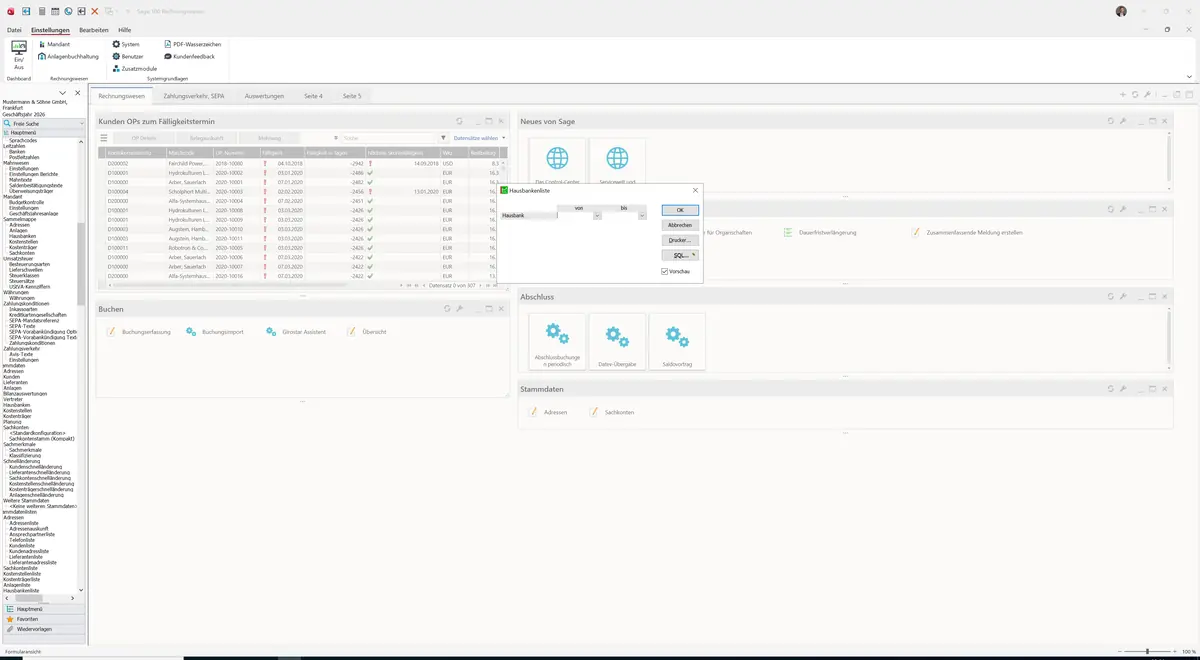Click Abbrechen in the Hausbankenliste dialog
The image size is (1200, 660).
680,225
